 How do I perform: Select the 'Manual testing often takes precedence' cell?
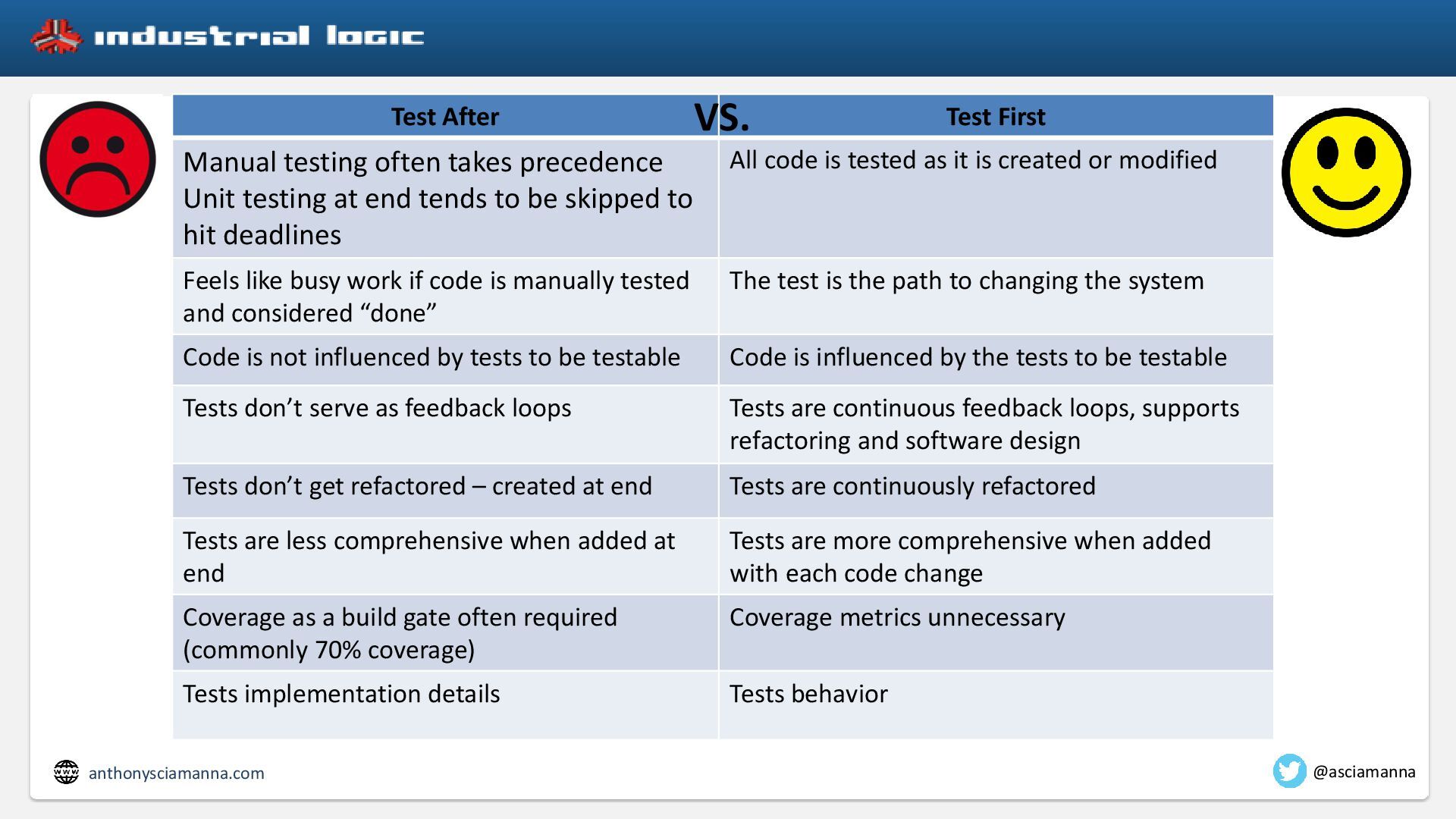445,198
